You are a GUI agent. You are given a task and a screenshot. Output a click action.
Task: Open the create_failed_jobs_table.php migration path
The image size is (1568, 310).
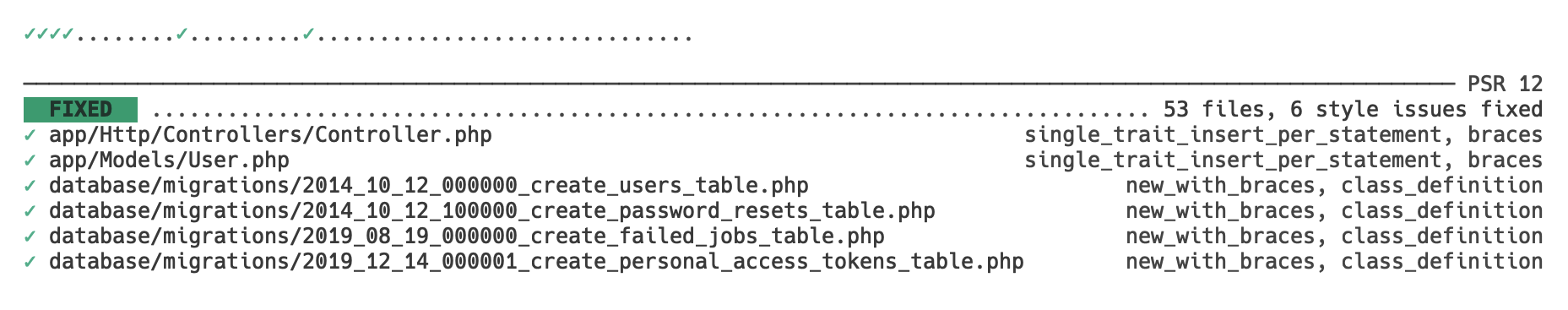pyautogui.click(x=467, y=237)
